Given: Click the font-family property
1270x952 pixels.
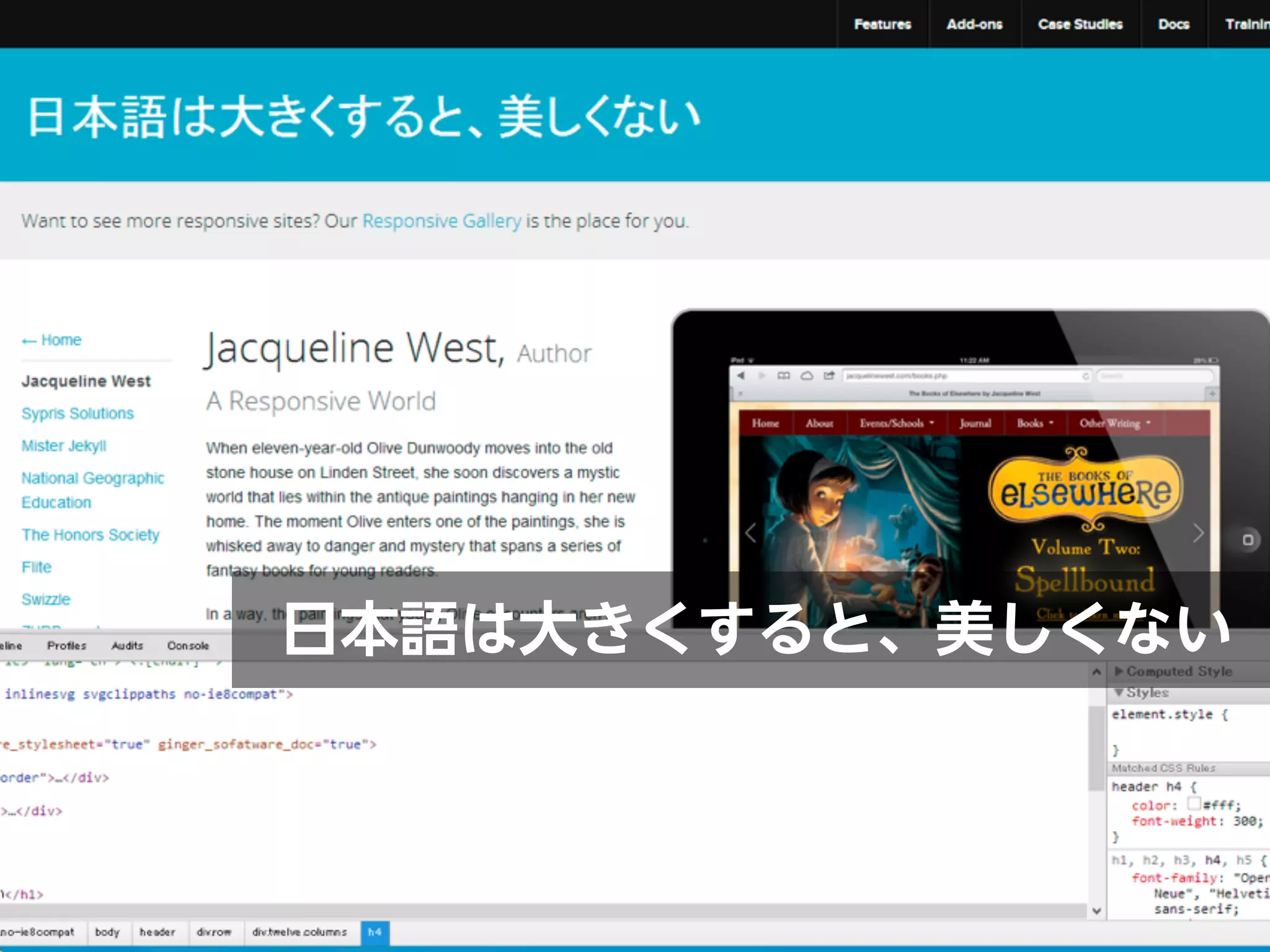Looking at the screenshot, I should 1174,878.
